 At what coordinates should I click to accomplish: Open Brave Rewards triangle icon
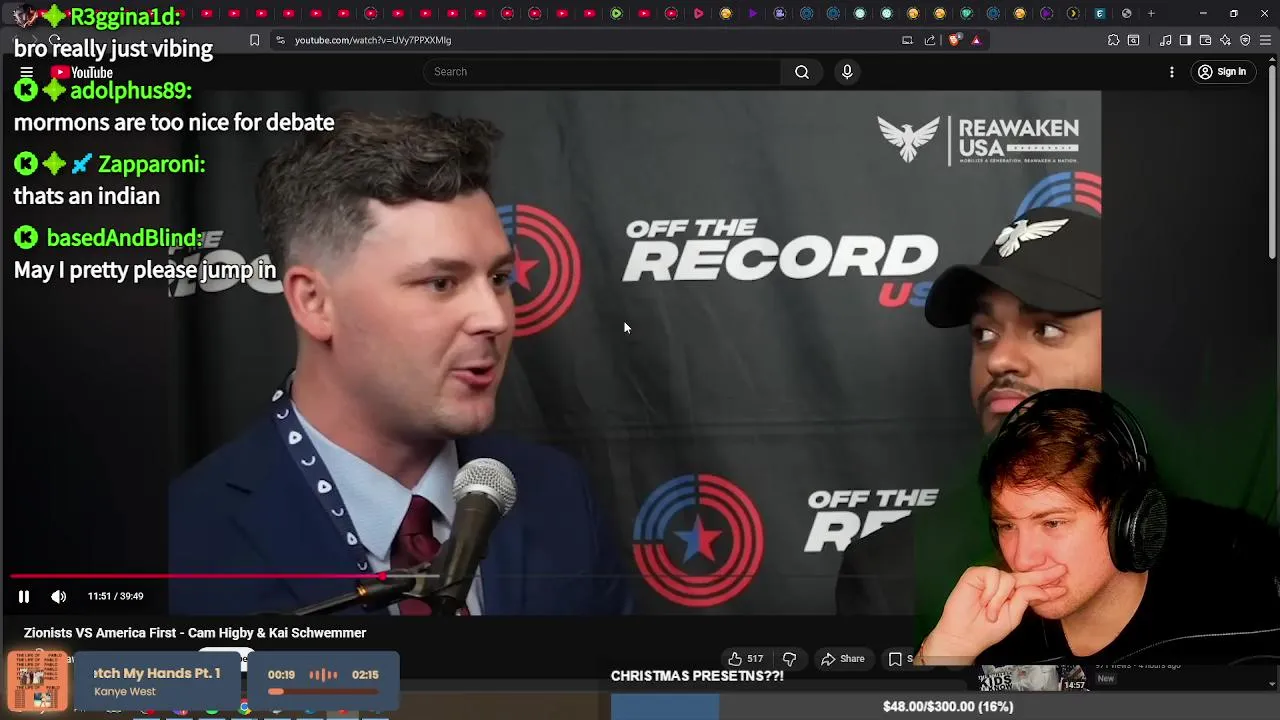click(x=976, y=40)
